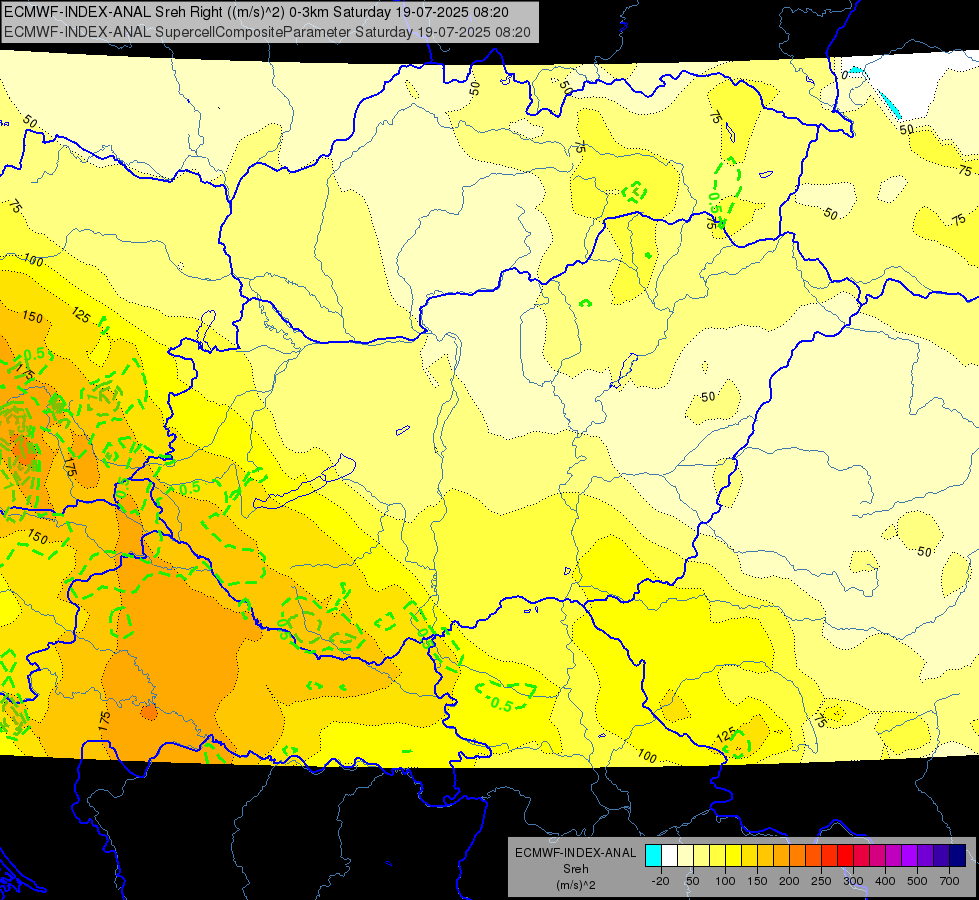Click the SupercellCompositeParameter title line
This screenshot has height=900, width=979.
click(267, 32)
